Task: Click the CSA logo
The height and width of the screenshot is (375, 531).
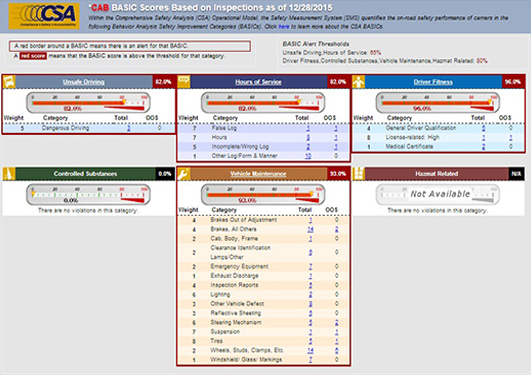Action: click(x=44, y=16)
